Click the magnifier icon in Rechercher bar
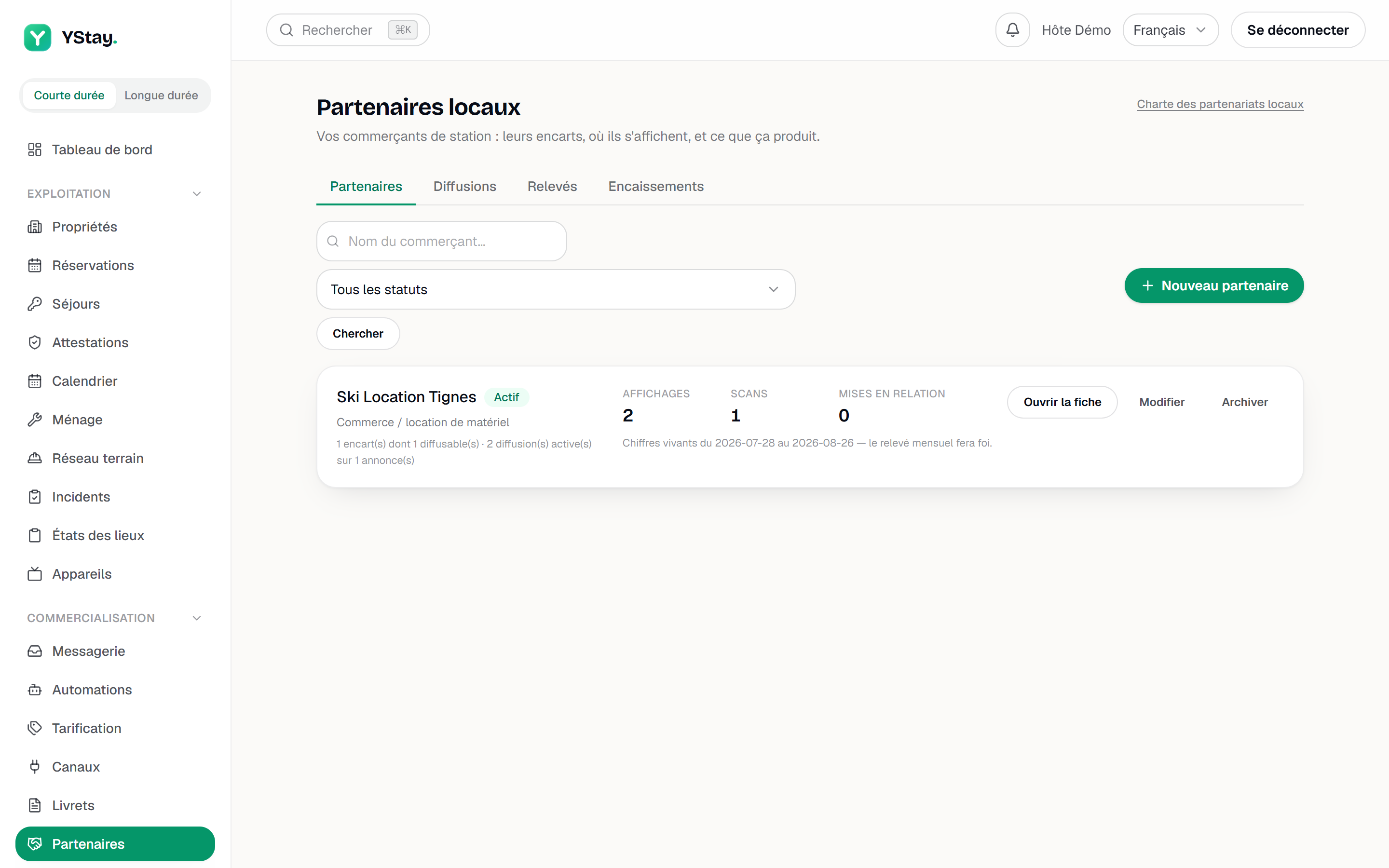Screen dimensions: 1389x868 click(286, 30)
